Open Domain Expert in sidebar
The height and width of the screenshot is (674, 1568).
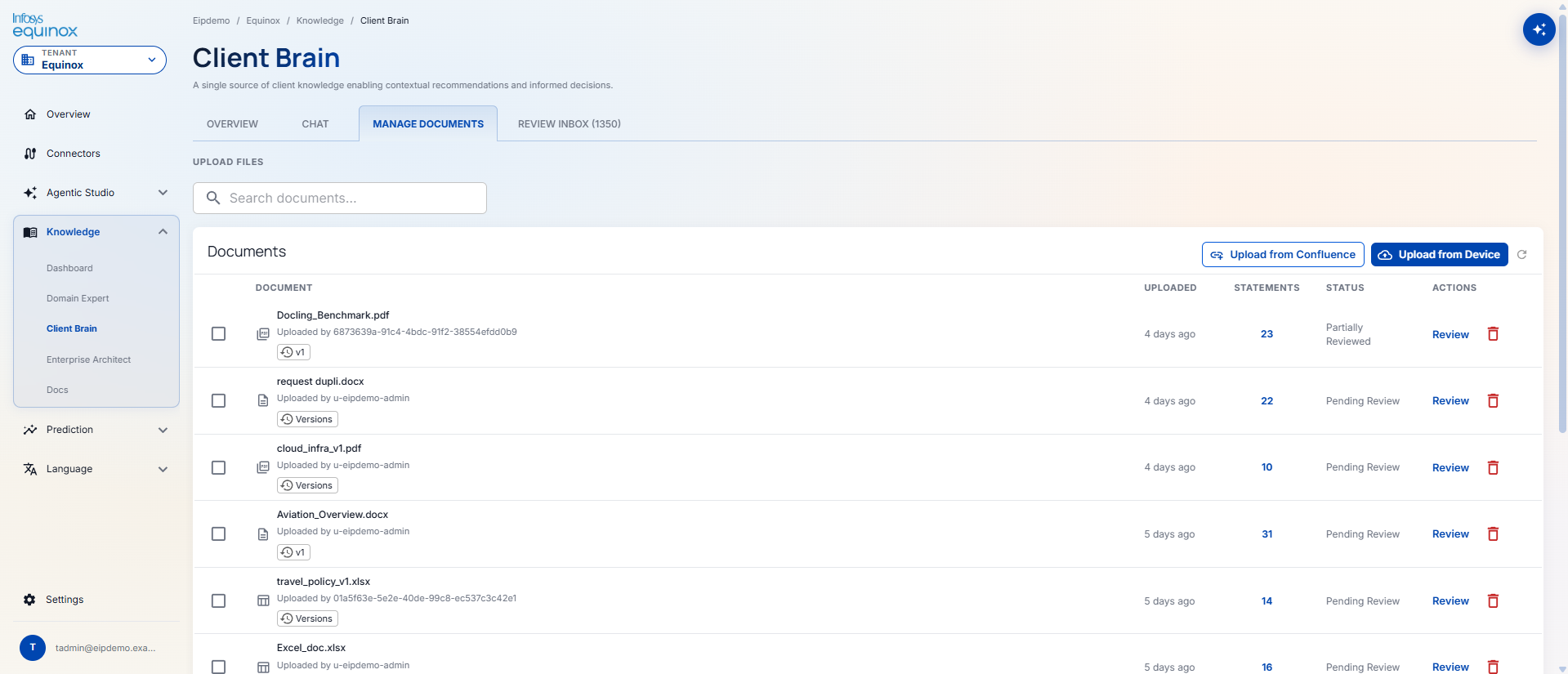78,298
